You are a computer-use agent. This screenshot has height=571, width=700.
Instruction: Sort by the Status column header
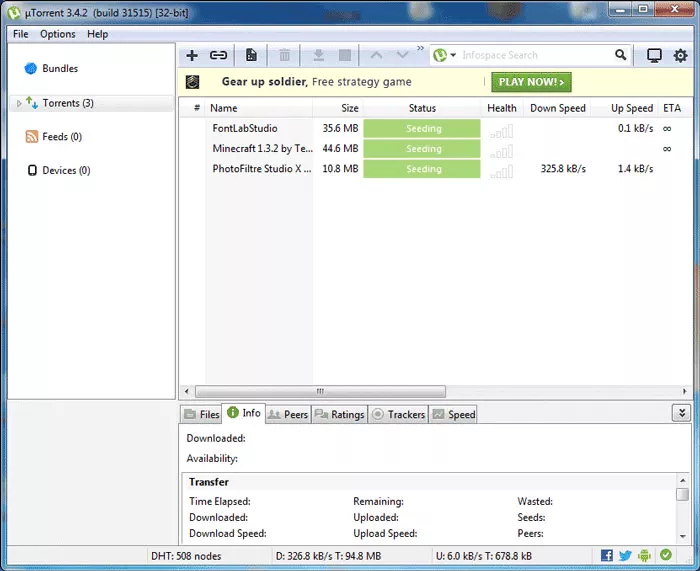coord(422,108)
